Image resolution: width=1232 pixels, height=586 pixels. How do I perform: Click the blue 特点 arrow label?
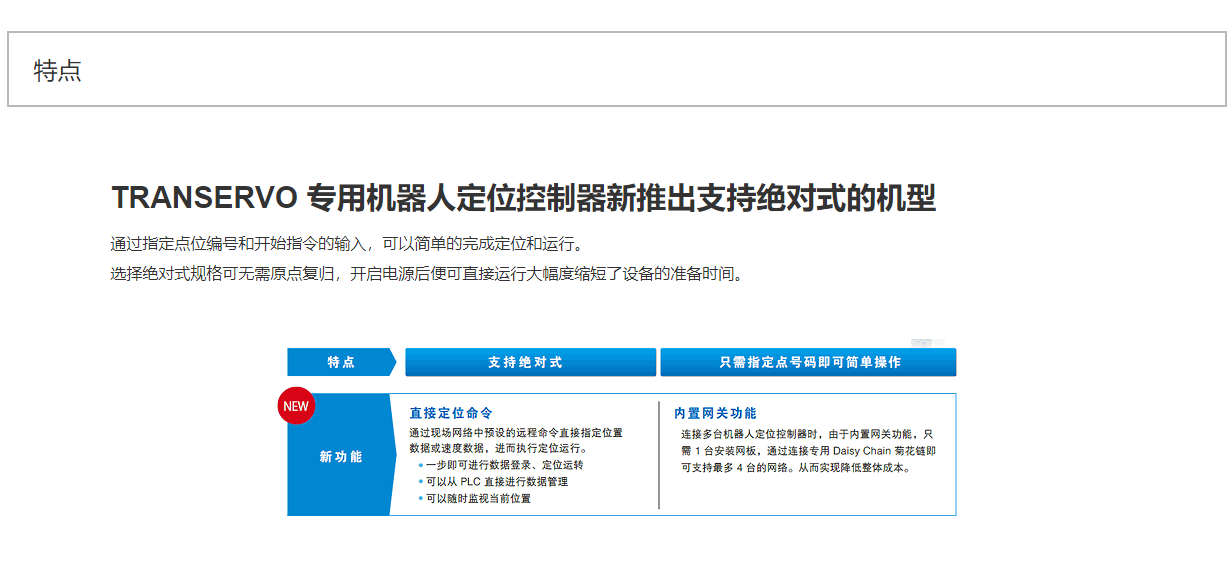click(x=341, y=362)
